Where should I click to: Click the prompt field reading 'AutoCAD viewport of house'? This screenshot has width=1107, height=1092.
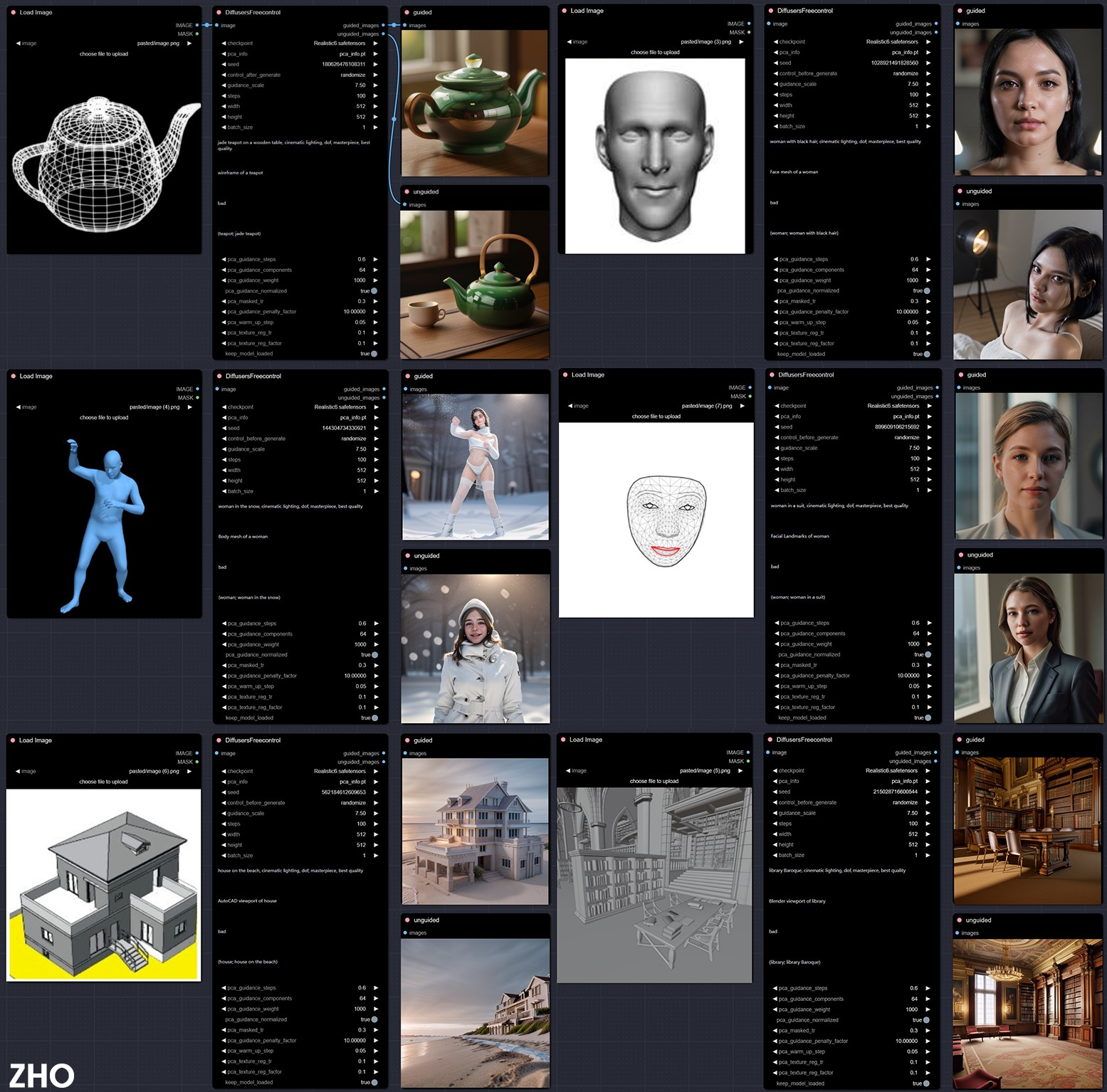[x=300, y=913]
